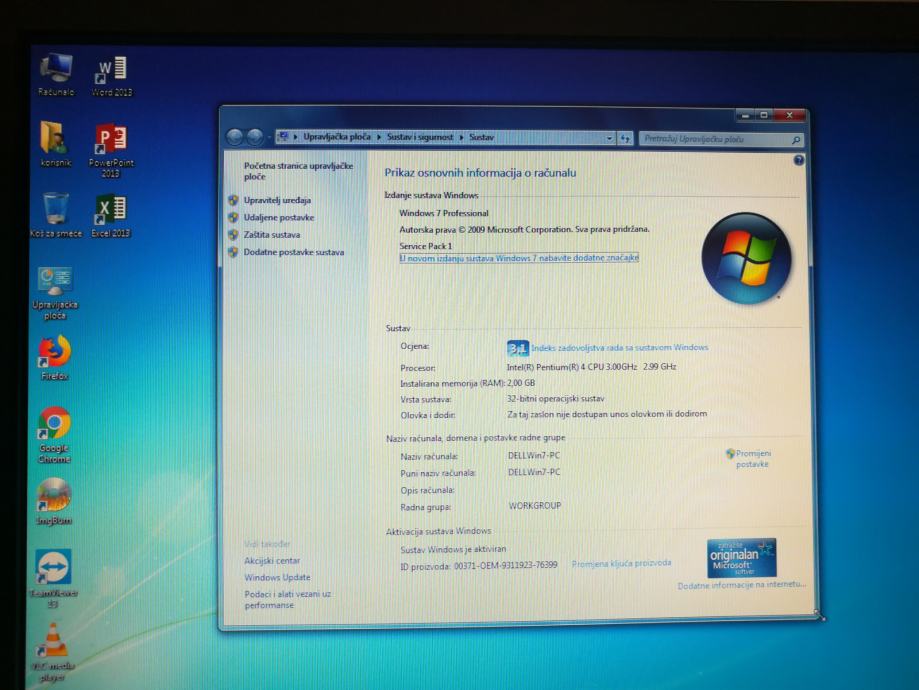
Task: Open Udaljene postavke link
Action: pos(279,217)
